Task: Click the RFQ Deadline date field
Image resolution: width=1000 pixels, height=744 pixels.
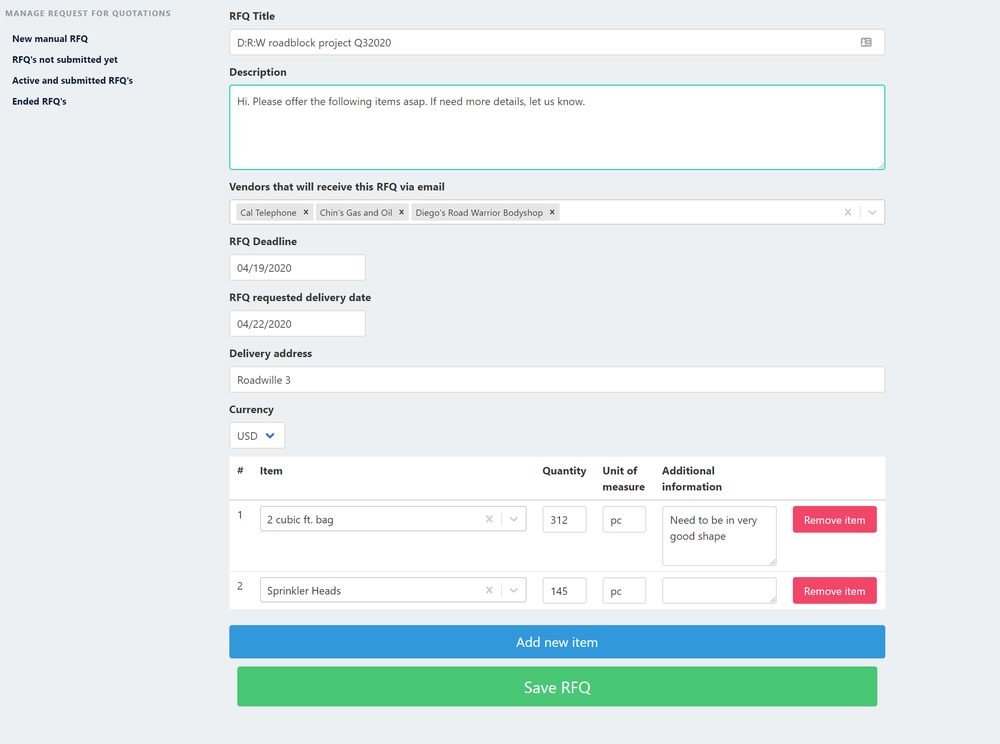Action: pyautogui.click(x=296, y=267)
